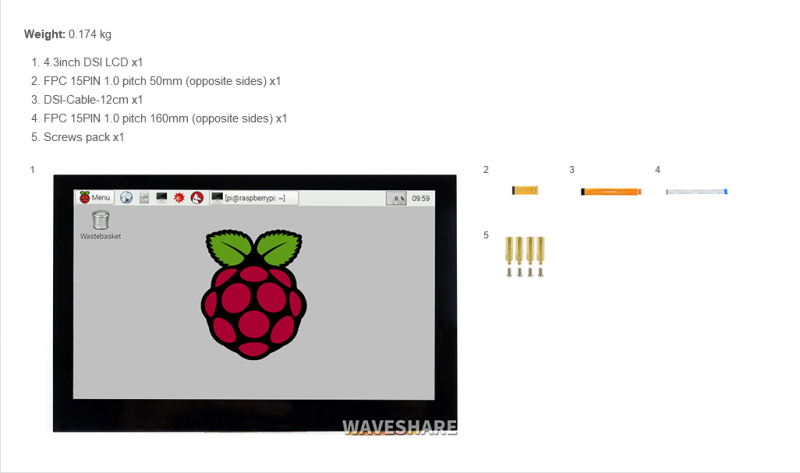Click the 4.3inch DSI LCD x1 list item
The height and width of the screenshot is (473, 800).
93,62
